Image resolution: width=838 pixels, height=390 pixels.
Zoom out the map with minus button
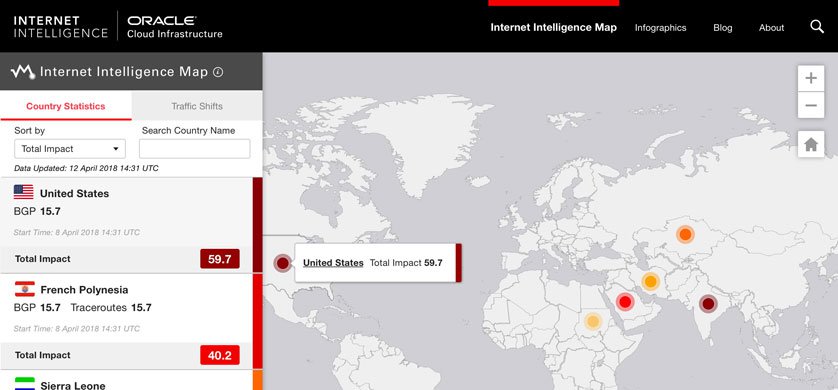[x=811, y=105]
